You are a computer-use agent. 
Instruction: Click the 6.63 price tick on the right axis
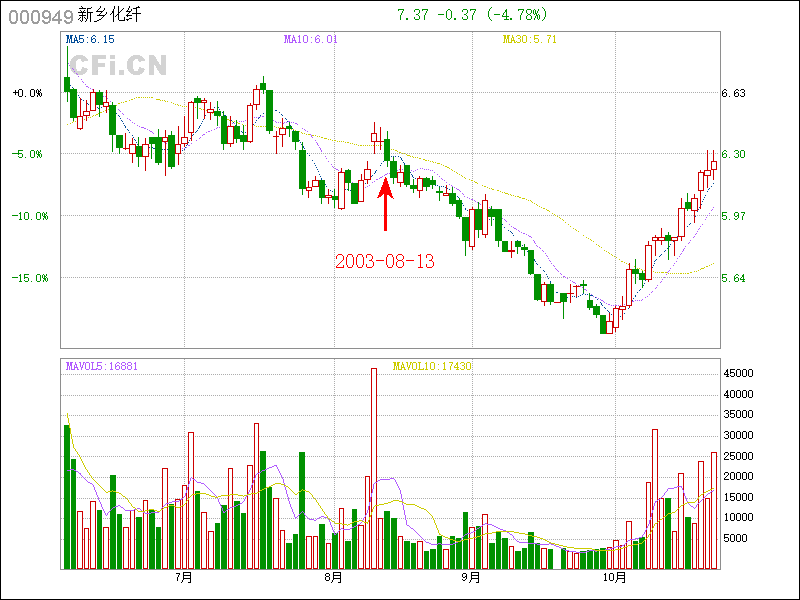click(x=734, y=93)
